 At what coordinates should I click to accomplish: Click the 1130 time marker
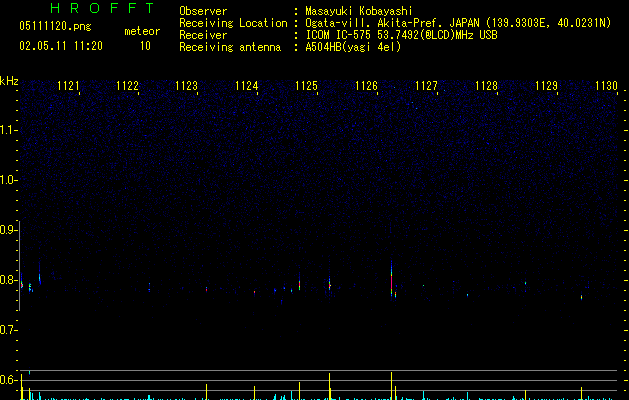pos(606,86)
